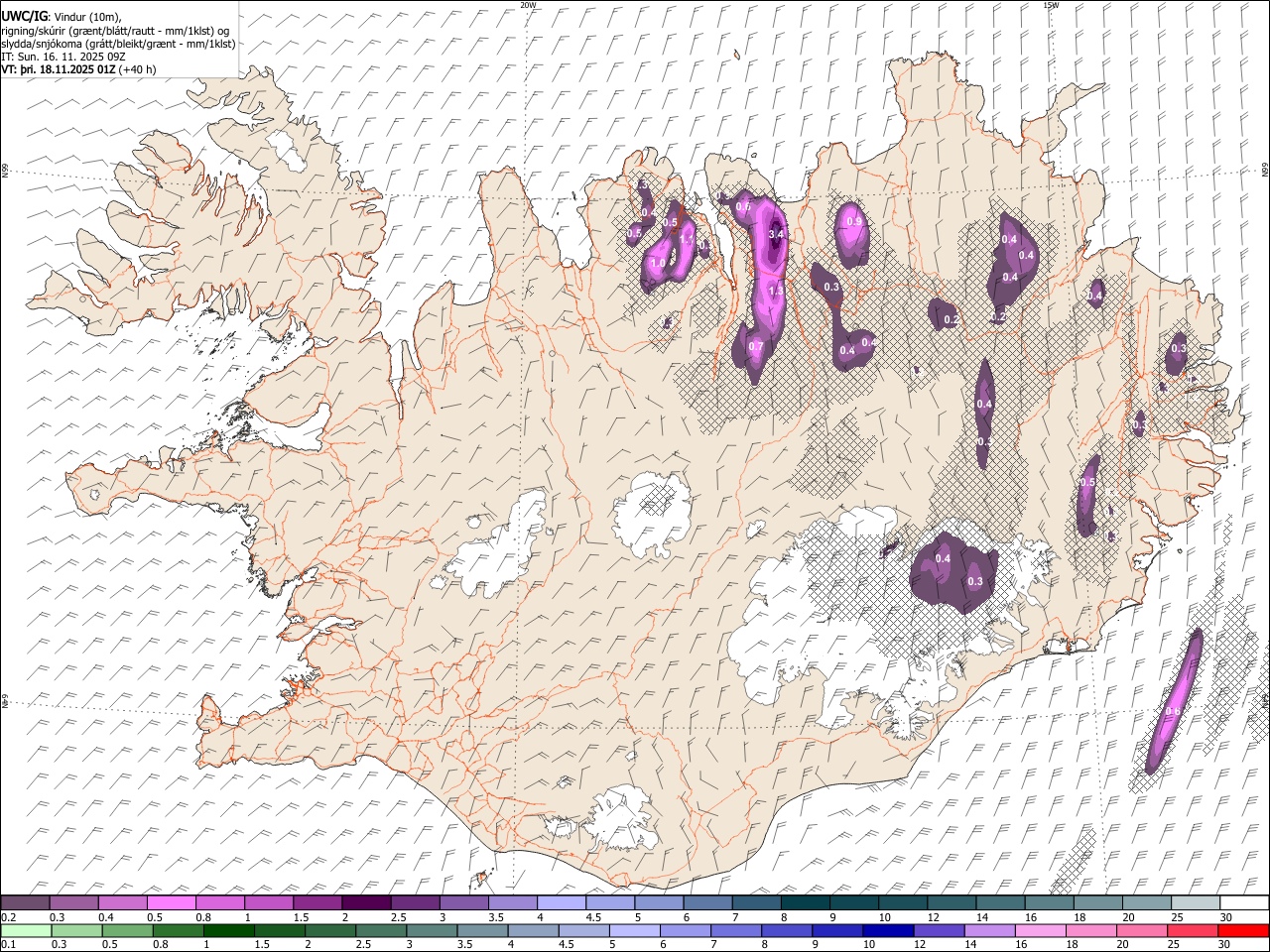Screen dimensions: 1270x952
Task: Click the light green lower swatch between 0.1 and 0.3
Action: coord(25,930)
